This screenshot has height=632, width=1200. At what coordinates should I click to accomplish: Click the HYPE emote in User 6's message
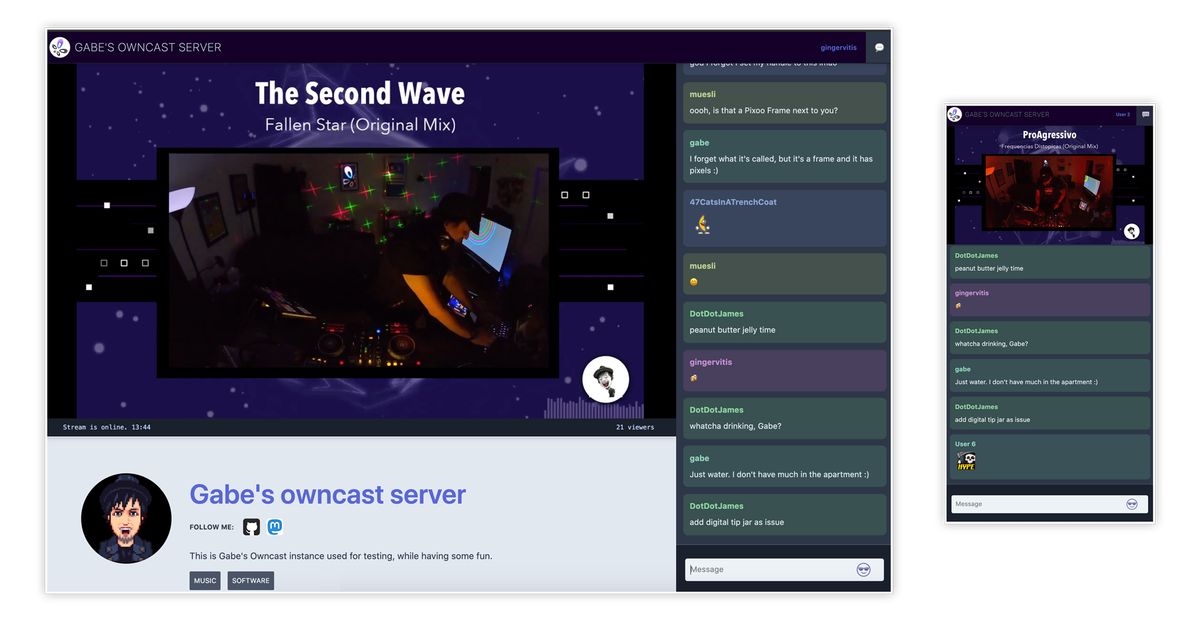pos(966,460)
